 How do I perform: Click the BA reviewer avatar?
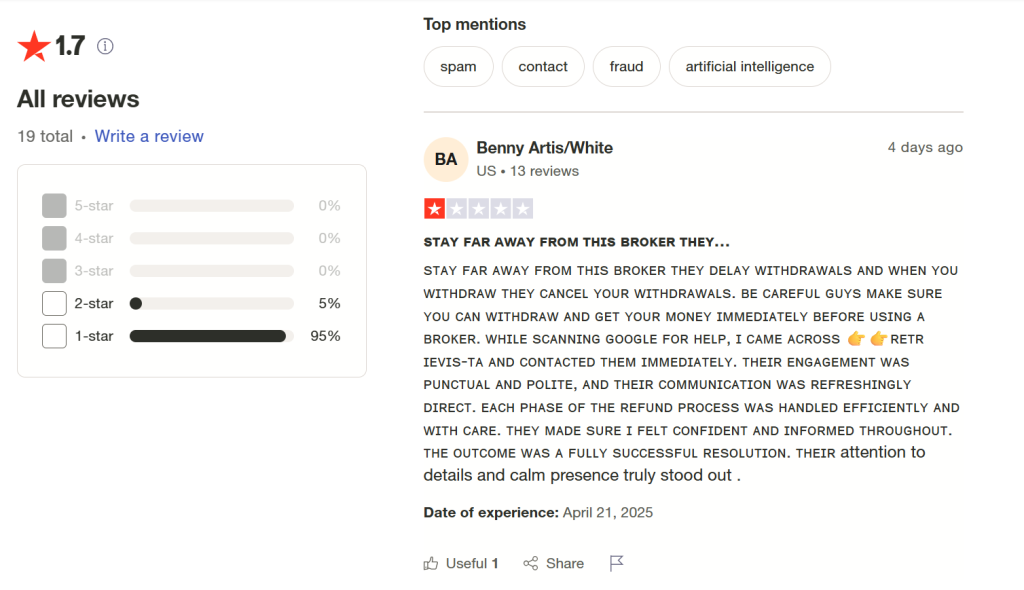[446, 159]
